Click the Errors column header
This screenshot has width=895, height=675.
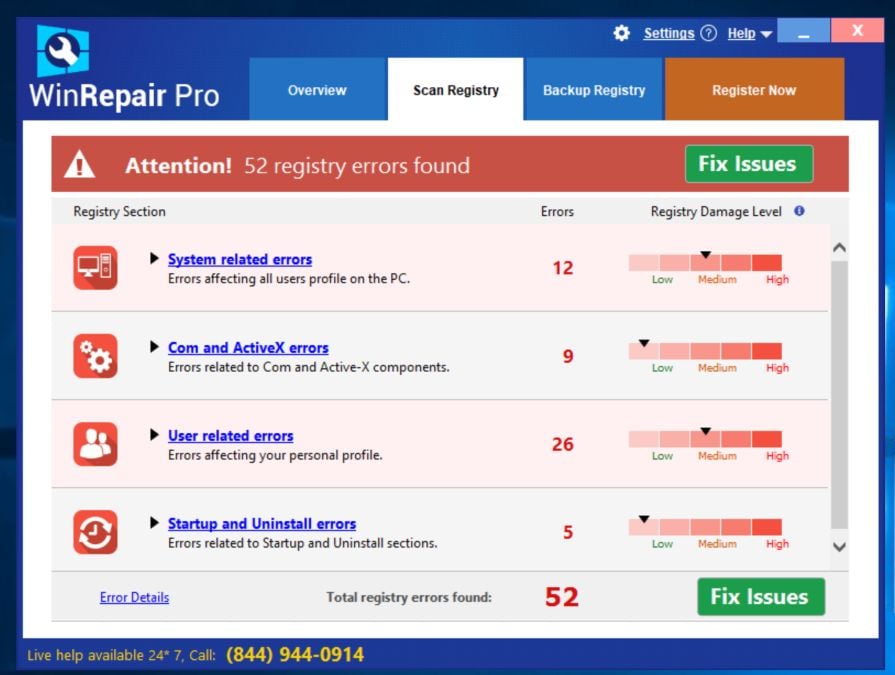click(x=557, y=212)
